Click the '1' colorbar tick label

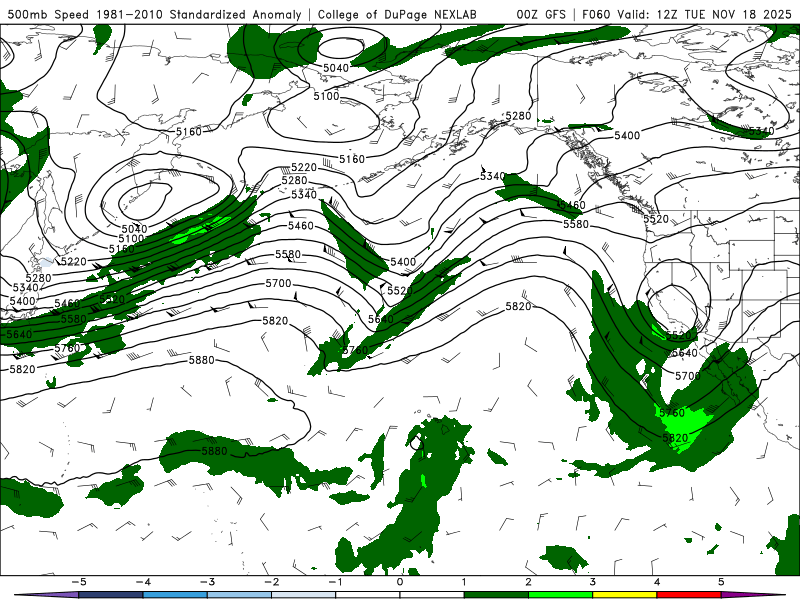[464, 582]
